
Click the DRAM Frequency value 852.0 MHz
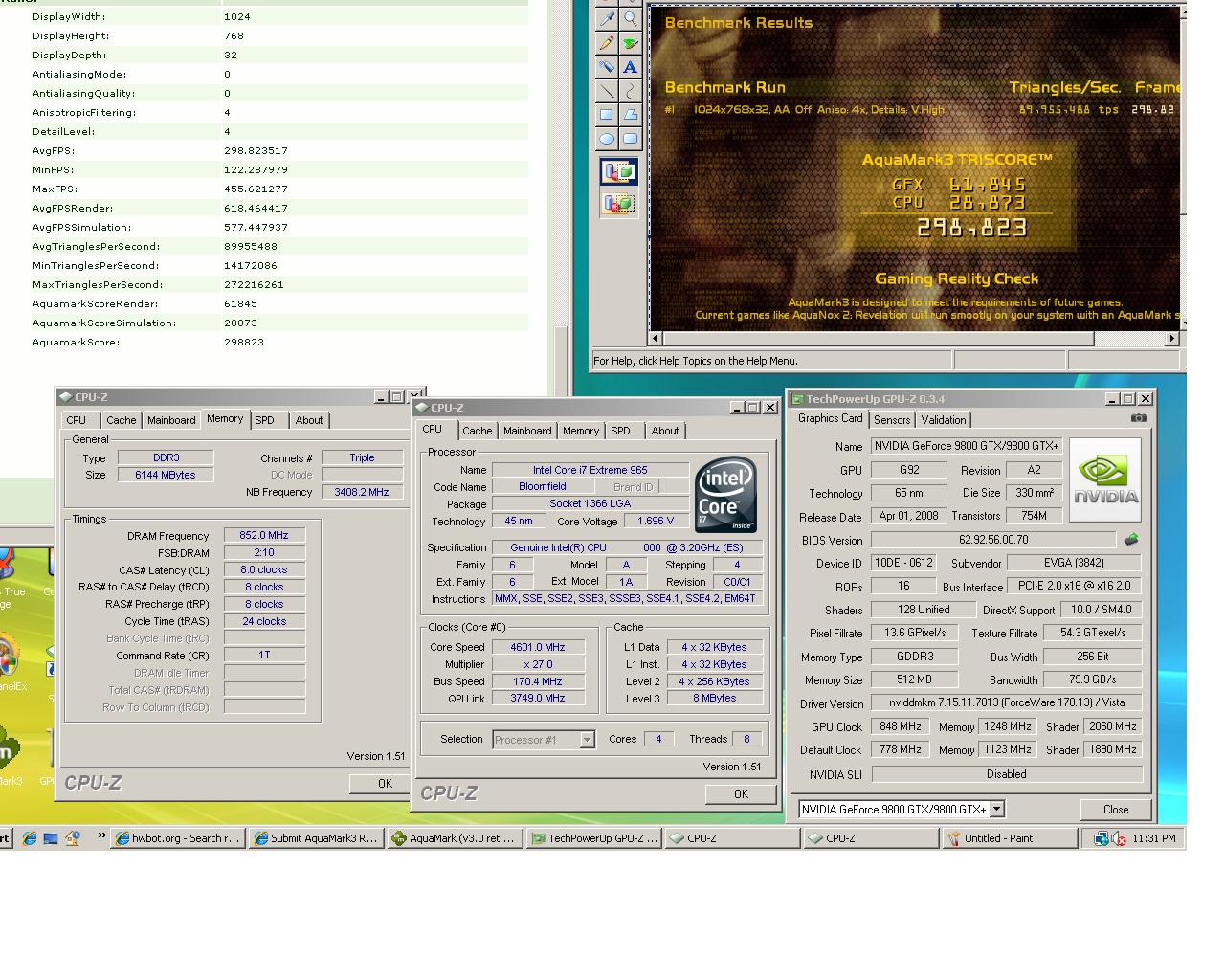tap(264, 535)
